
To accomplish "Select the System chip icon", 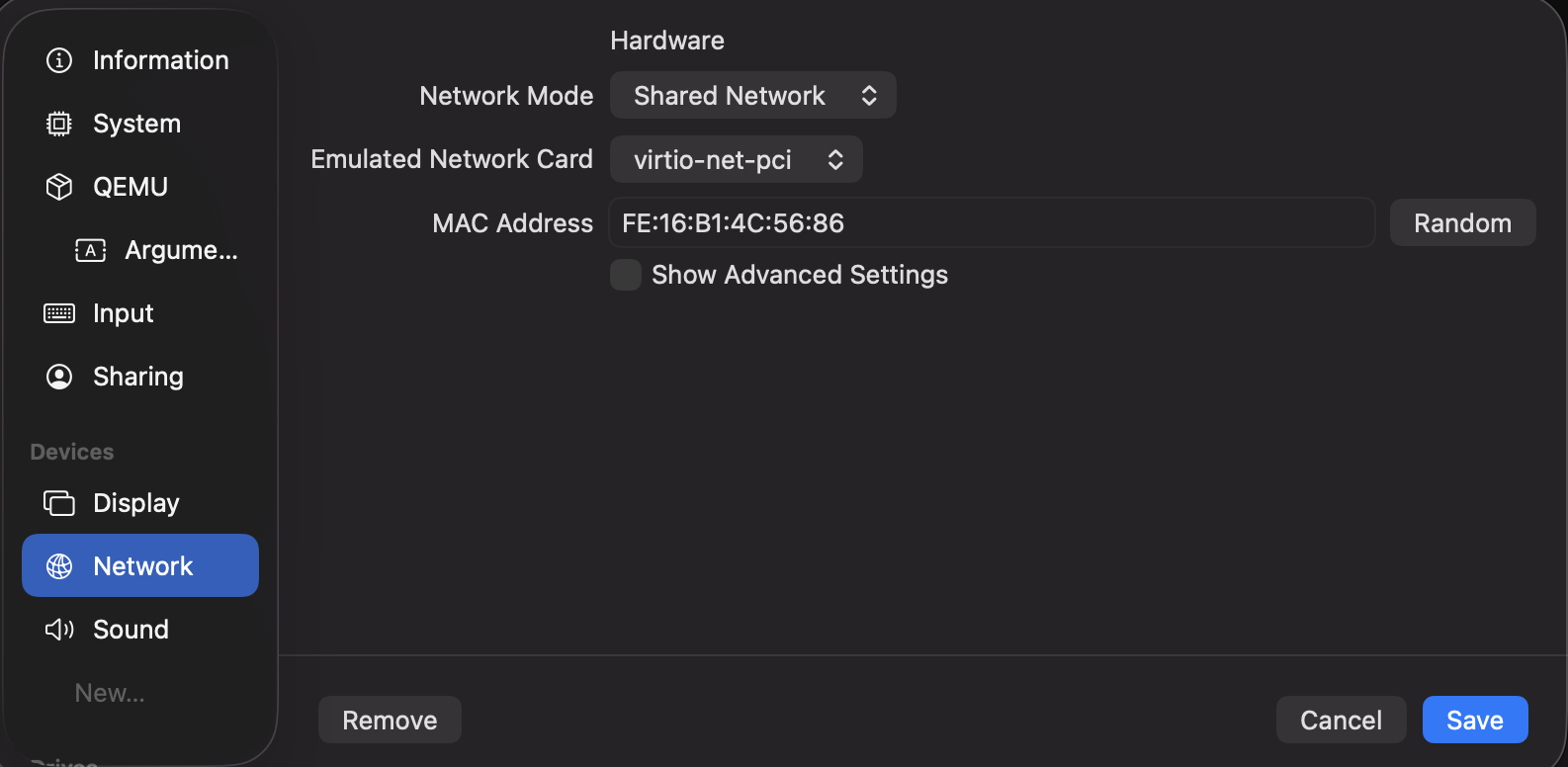I will 59,124.
